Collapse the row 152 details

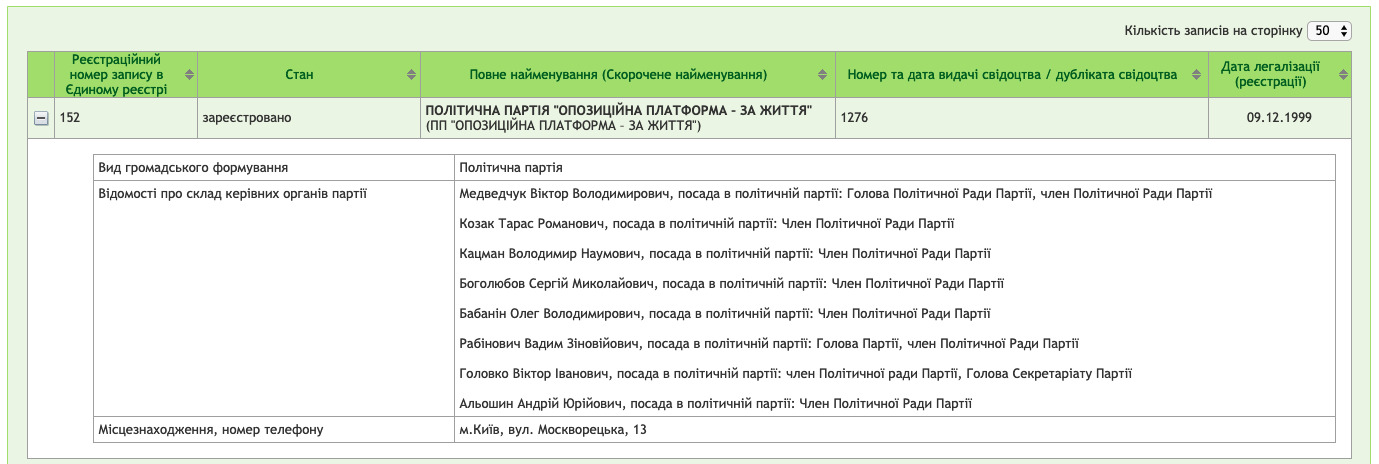tap(41, 118)
